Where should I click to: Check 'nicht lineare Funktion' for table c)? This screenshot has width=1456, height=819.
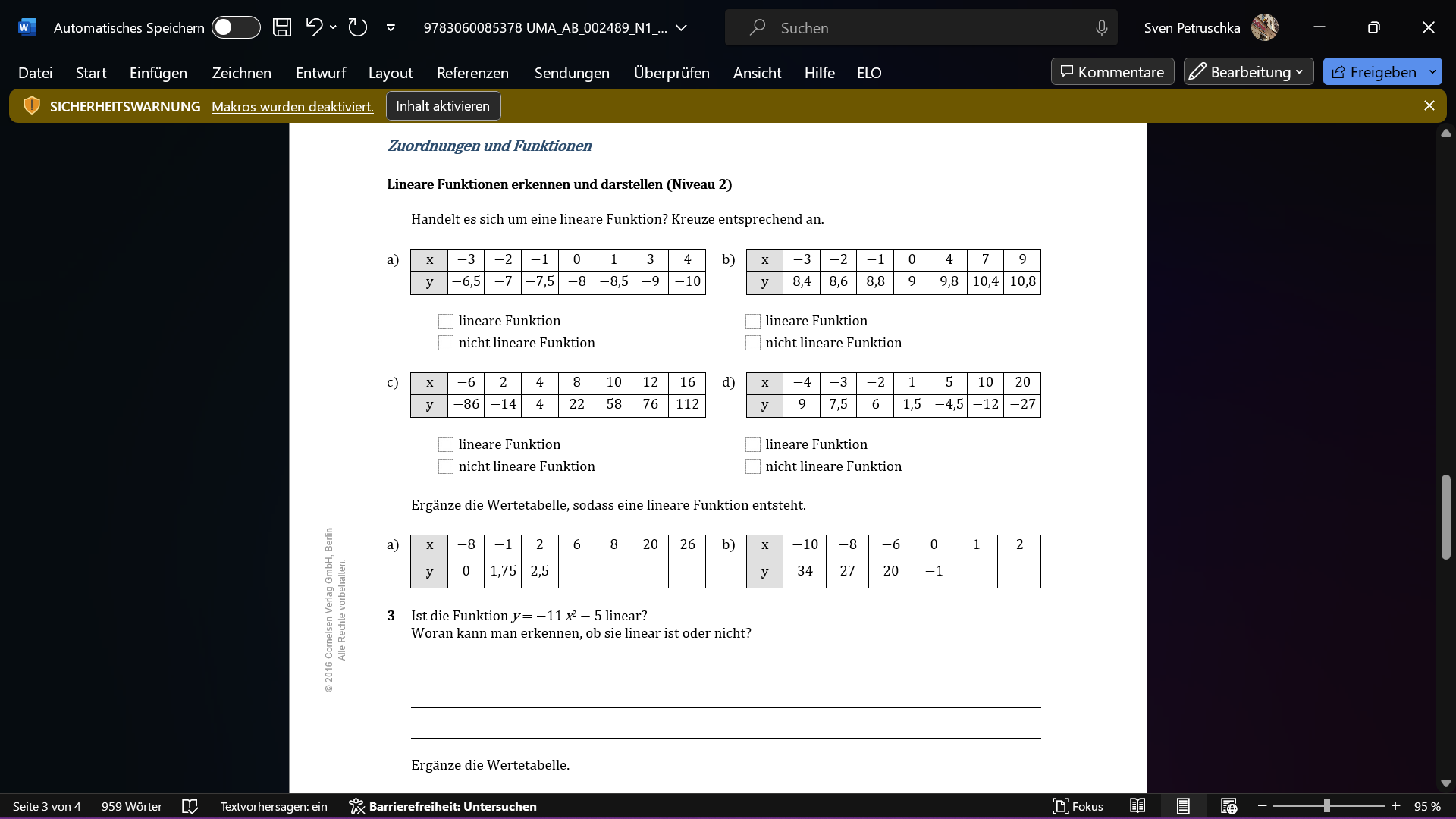click(x=446, y=466)
